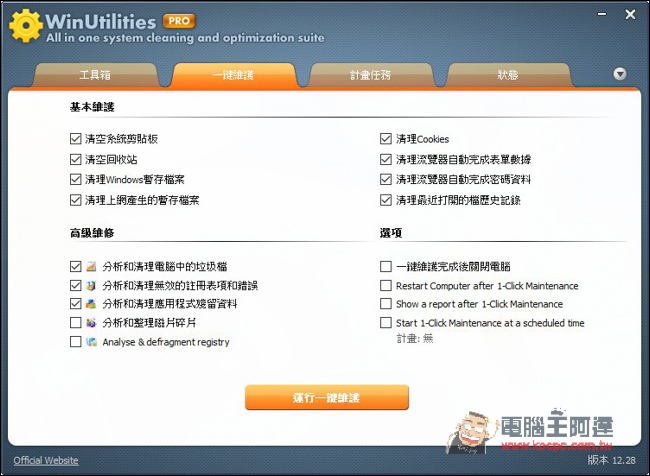The image size is (650, 476).
Task: Switch to the 工具箱 tab
Action: [x=95, y=75]
